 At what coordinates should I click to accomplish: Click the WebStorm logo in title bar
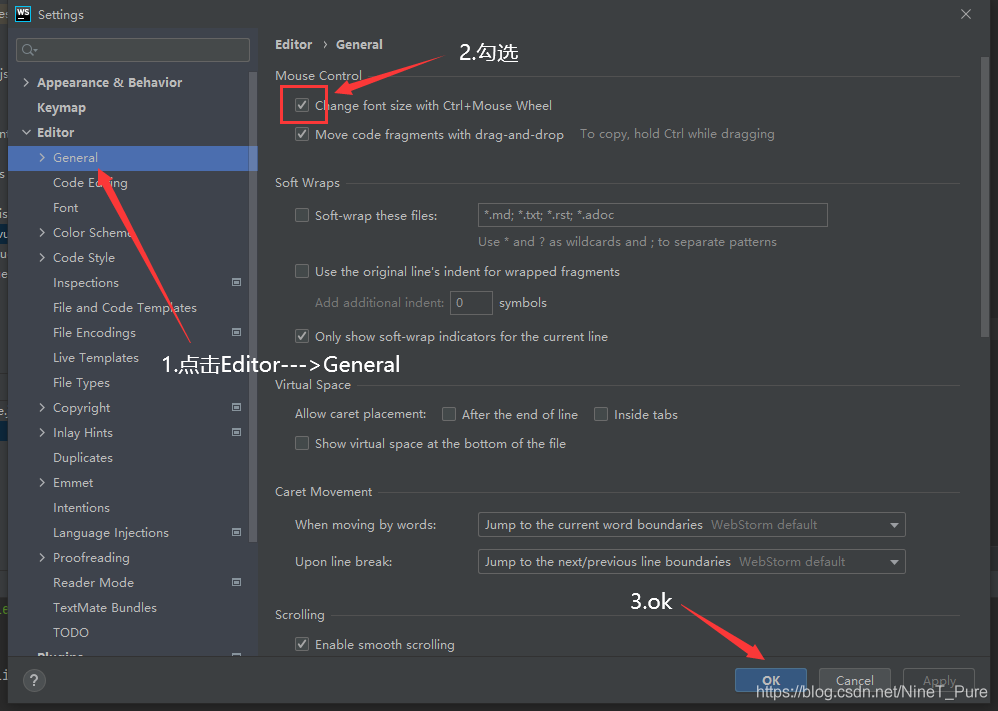coord(23,14)
